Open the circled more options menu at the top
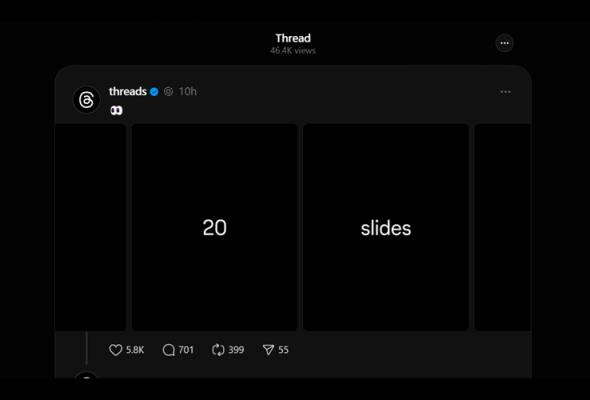The height and width of the screenshot is (400, 590). click(x=505, y=43)
